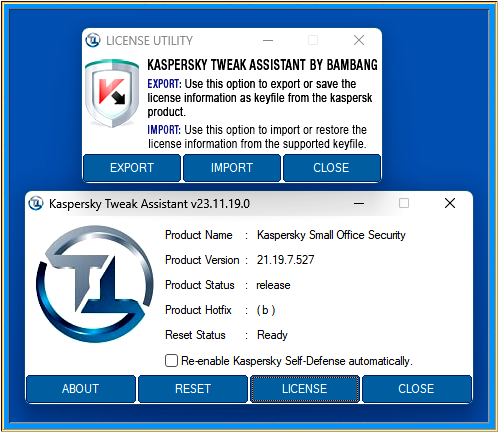This screenshot has height=432, width=498.
Task: Click the LICENSE UTILITY window title text
Action: click(x=149, y=41)
